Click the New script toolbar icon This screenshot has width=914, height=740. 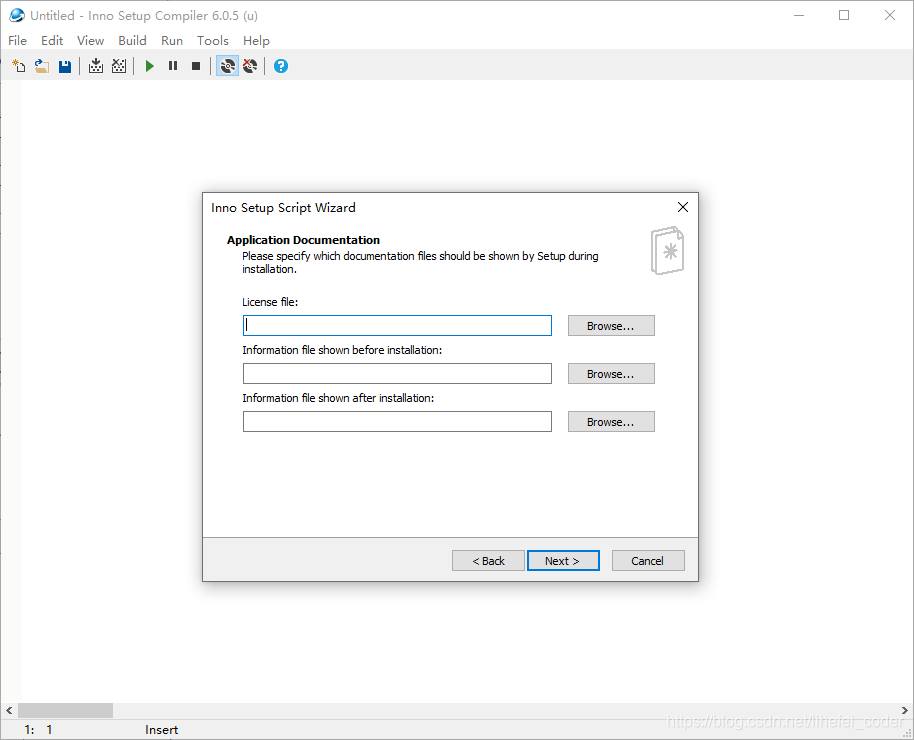click(19, 66)
